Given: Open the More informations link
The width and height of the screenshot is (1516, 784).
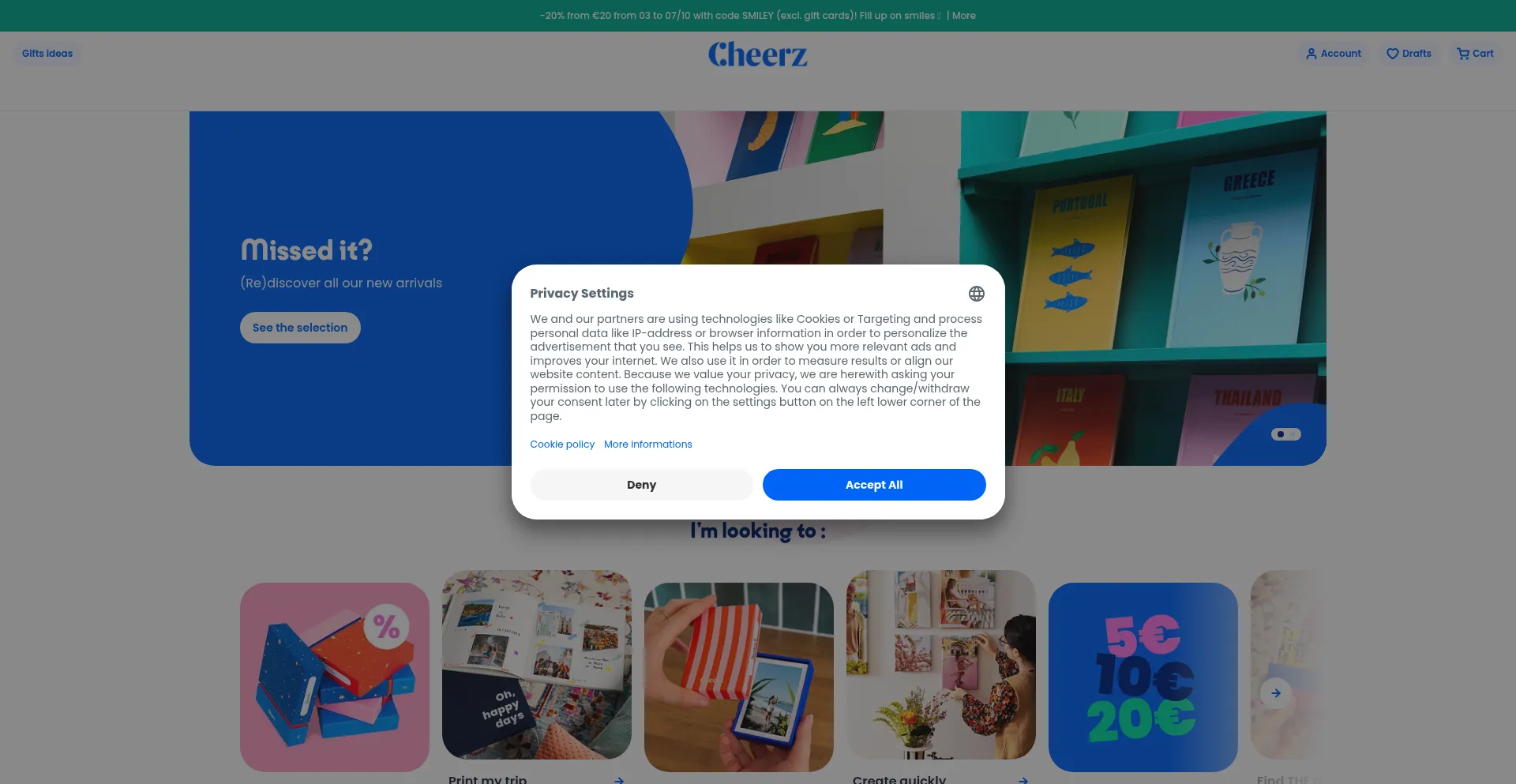Looking at the screenshot, I should point(648,445).
